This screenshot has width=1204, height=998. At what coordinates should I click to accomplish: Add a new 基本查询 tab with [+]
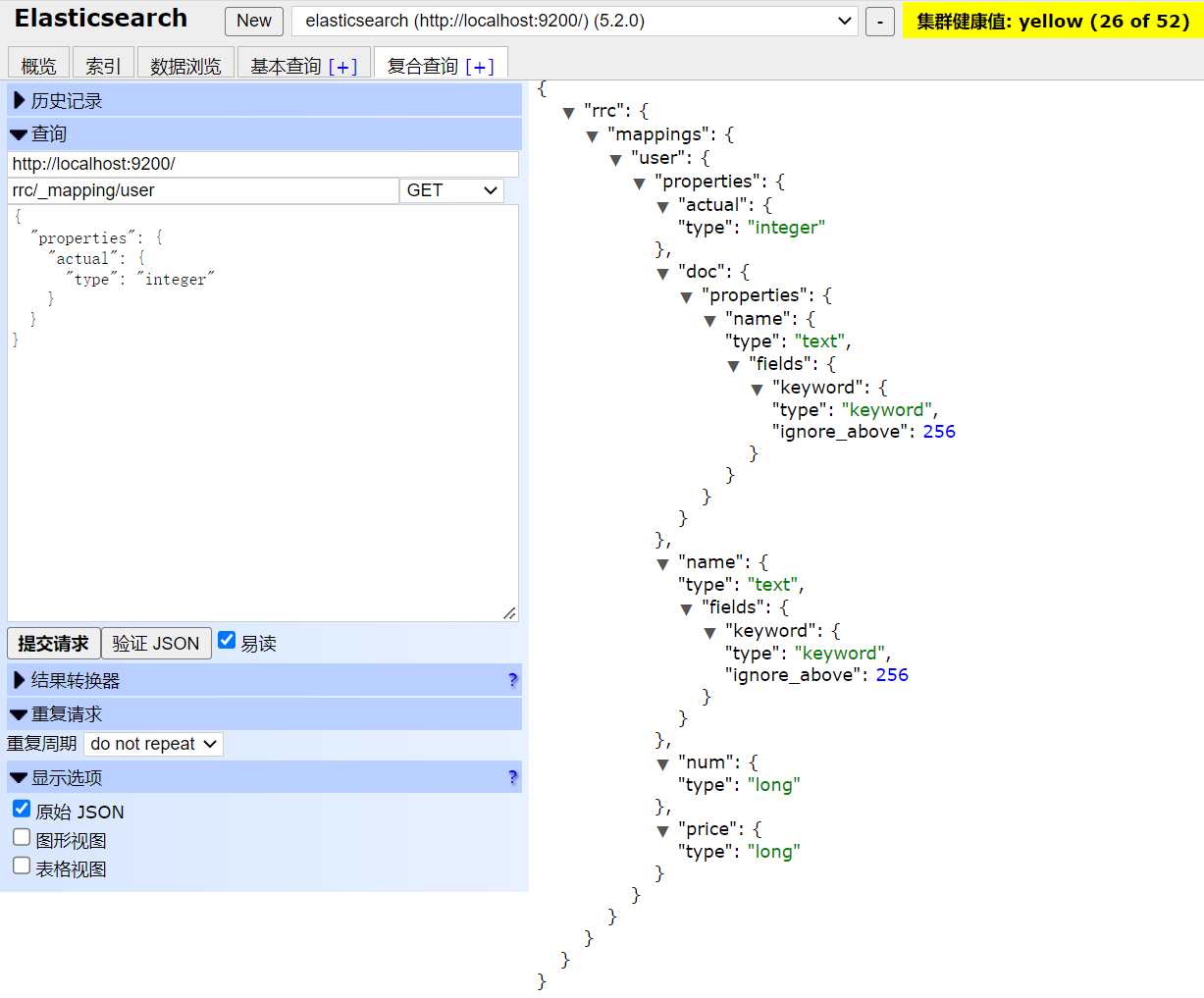click(x=343, y=66)
